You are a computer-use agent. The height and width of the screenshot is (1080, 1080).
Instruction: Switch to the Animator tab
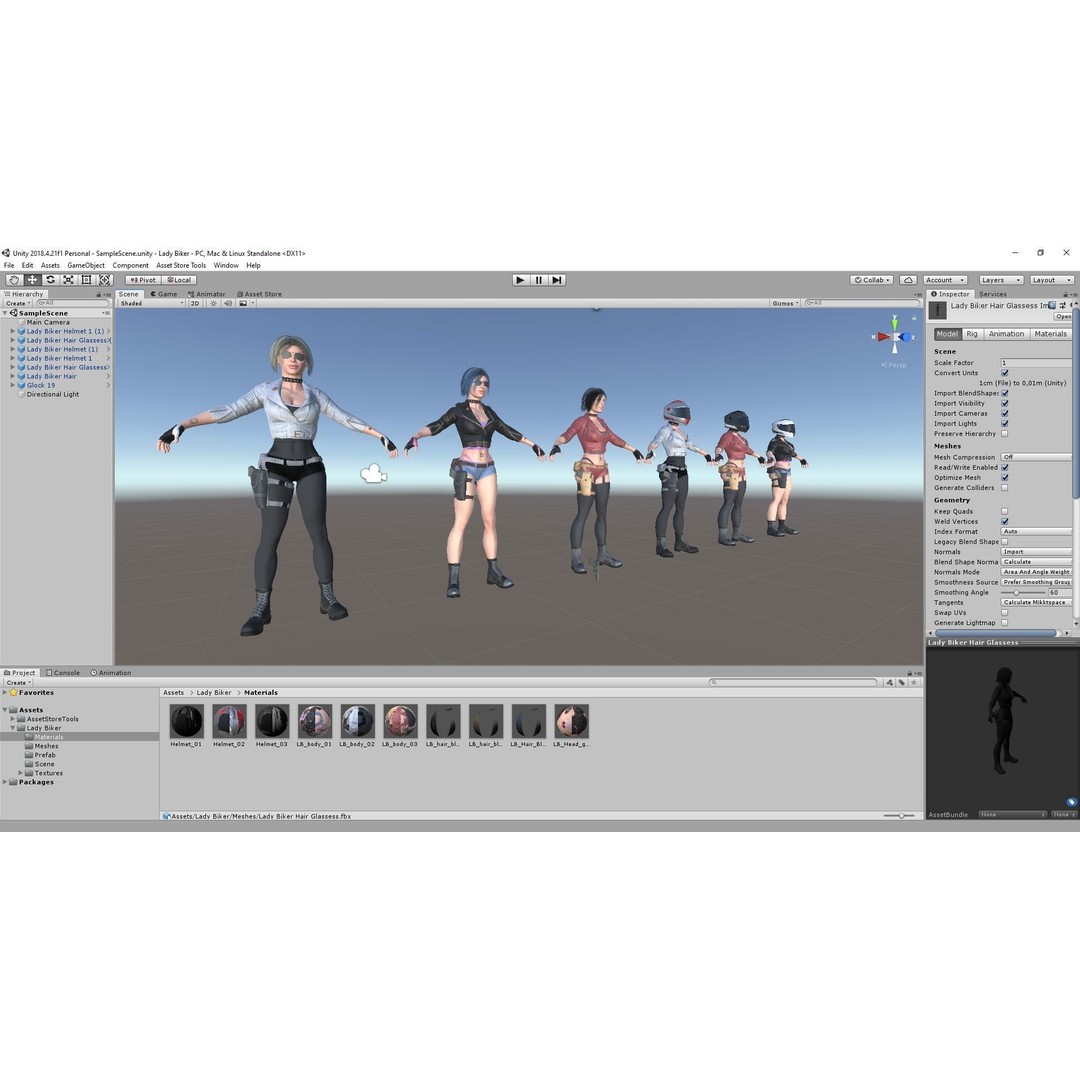pos(207,294)
